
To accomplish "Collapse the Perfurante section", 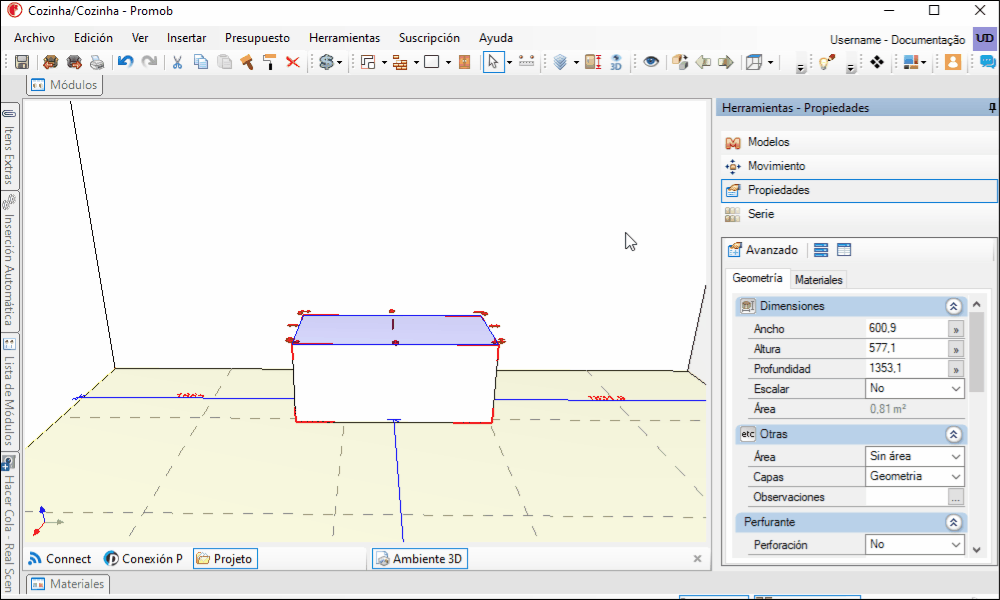I will click(953, 522).
